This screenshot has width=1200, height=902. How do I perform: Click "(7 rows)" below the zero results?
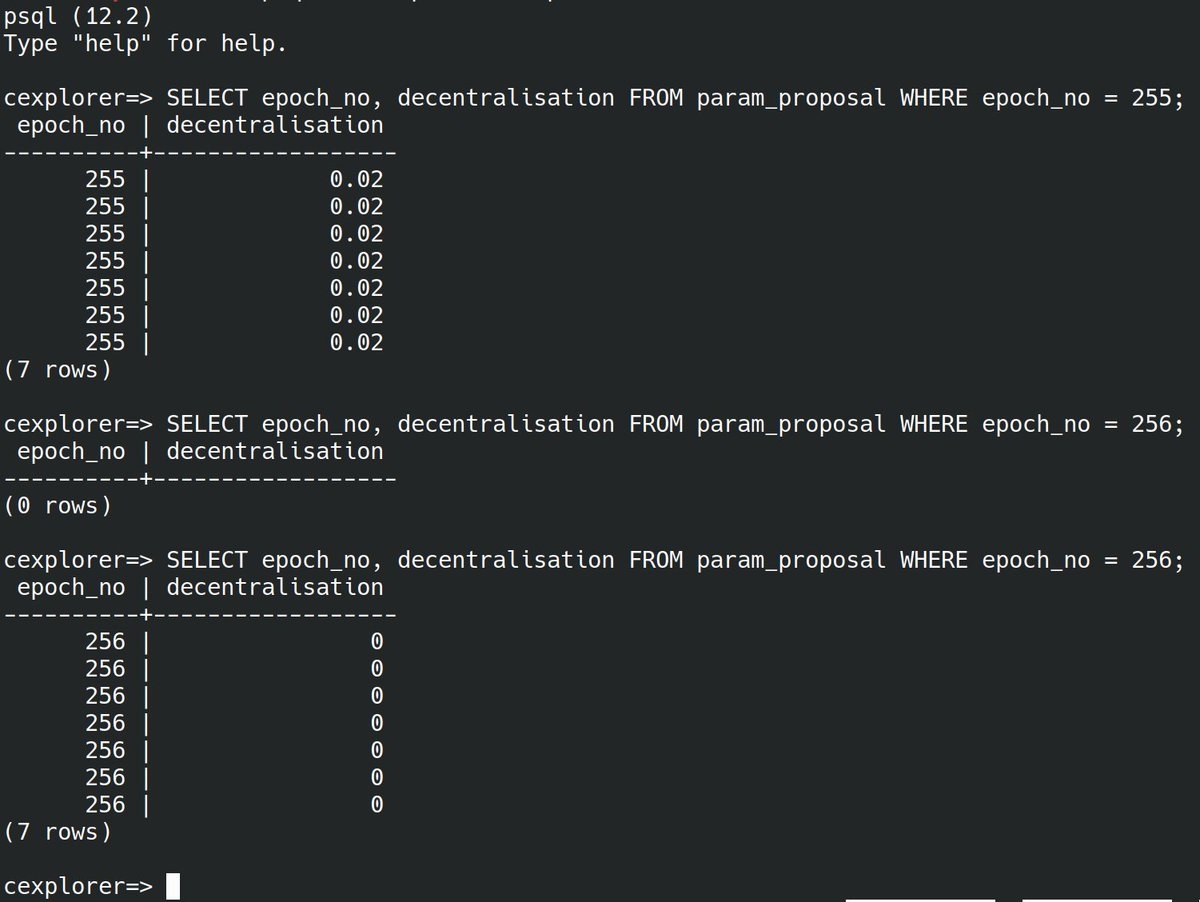tap(57, 832)
